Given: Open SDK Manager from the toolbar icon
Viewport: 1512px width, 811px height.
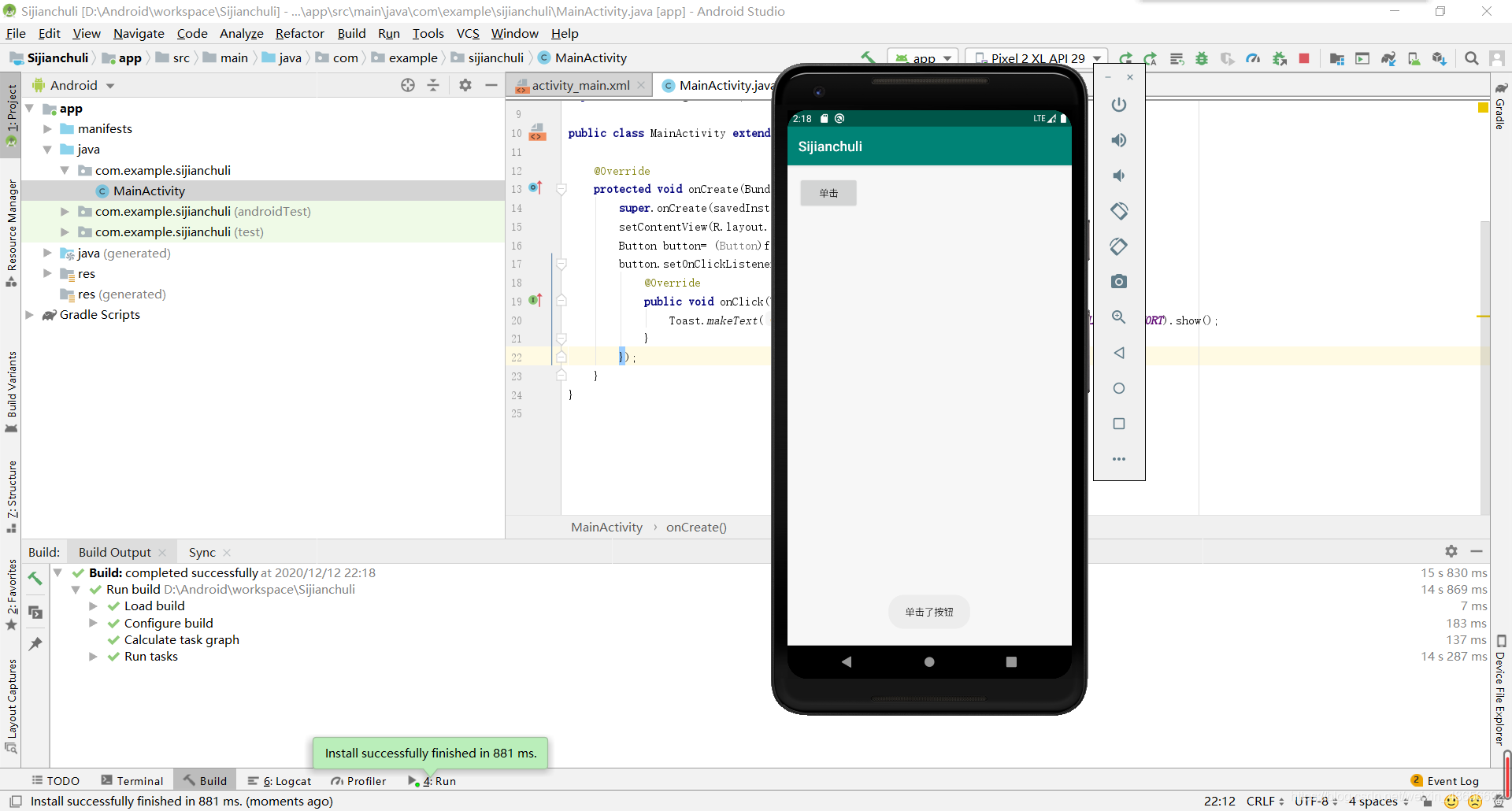Looking at the screenshot, I should coord(1440,58).
